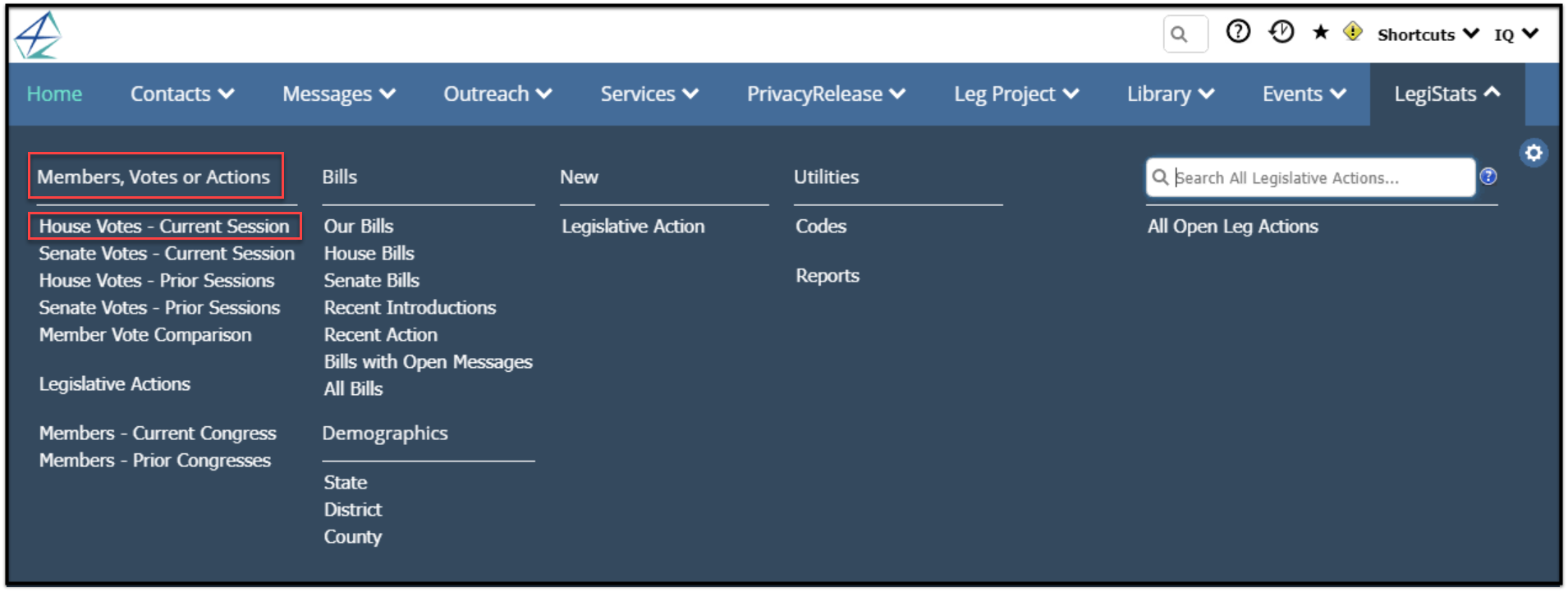Click the Bills column heading
This screenshot has height=592, width=1568.
[x=340, y=177]
